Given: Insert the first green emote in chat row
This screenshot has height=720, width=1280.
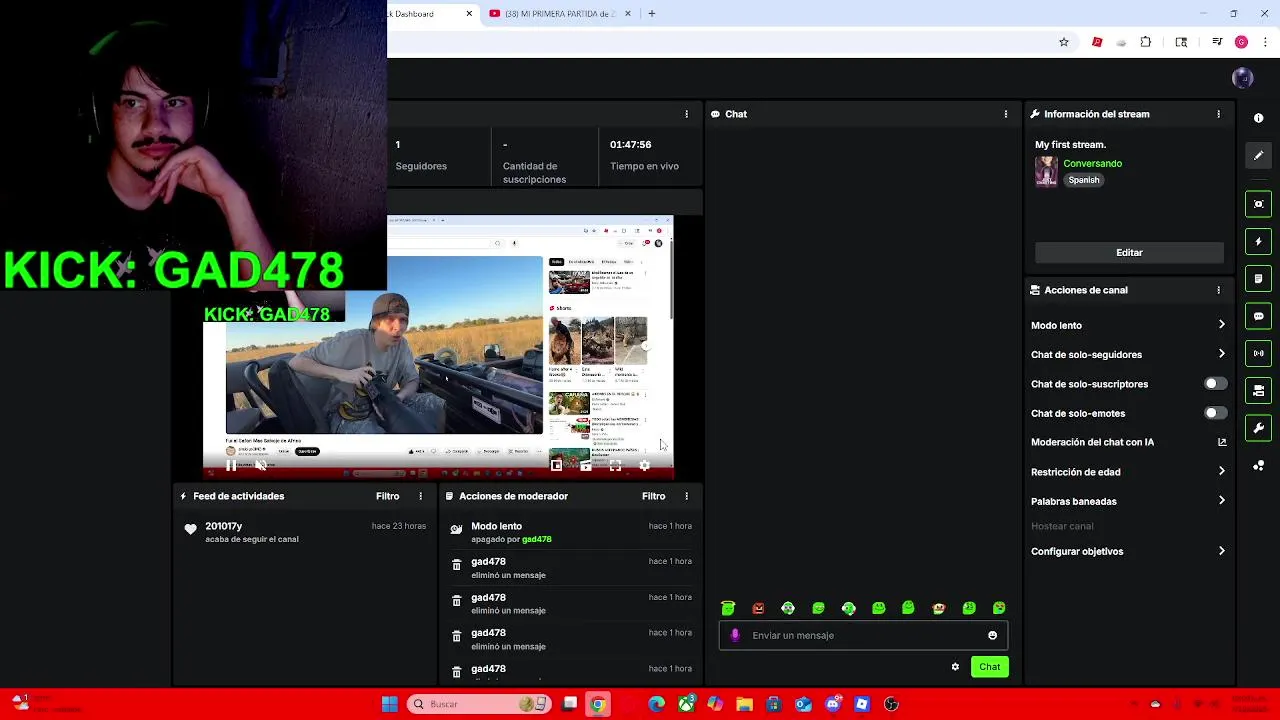Looking at the screenshot, I should point(728,608).
